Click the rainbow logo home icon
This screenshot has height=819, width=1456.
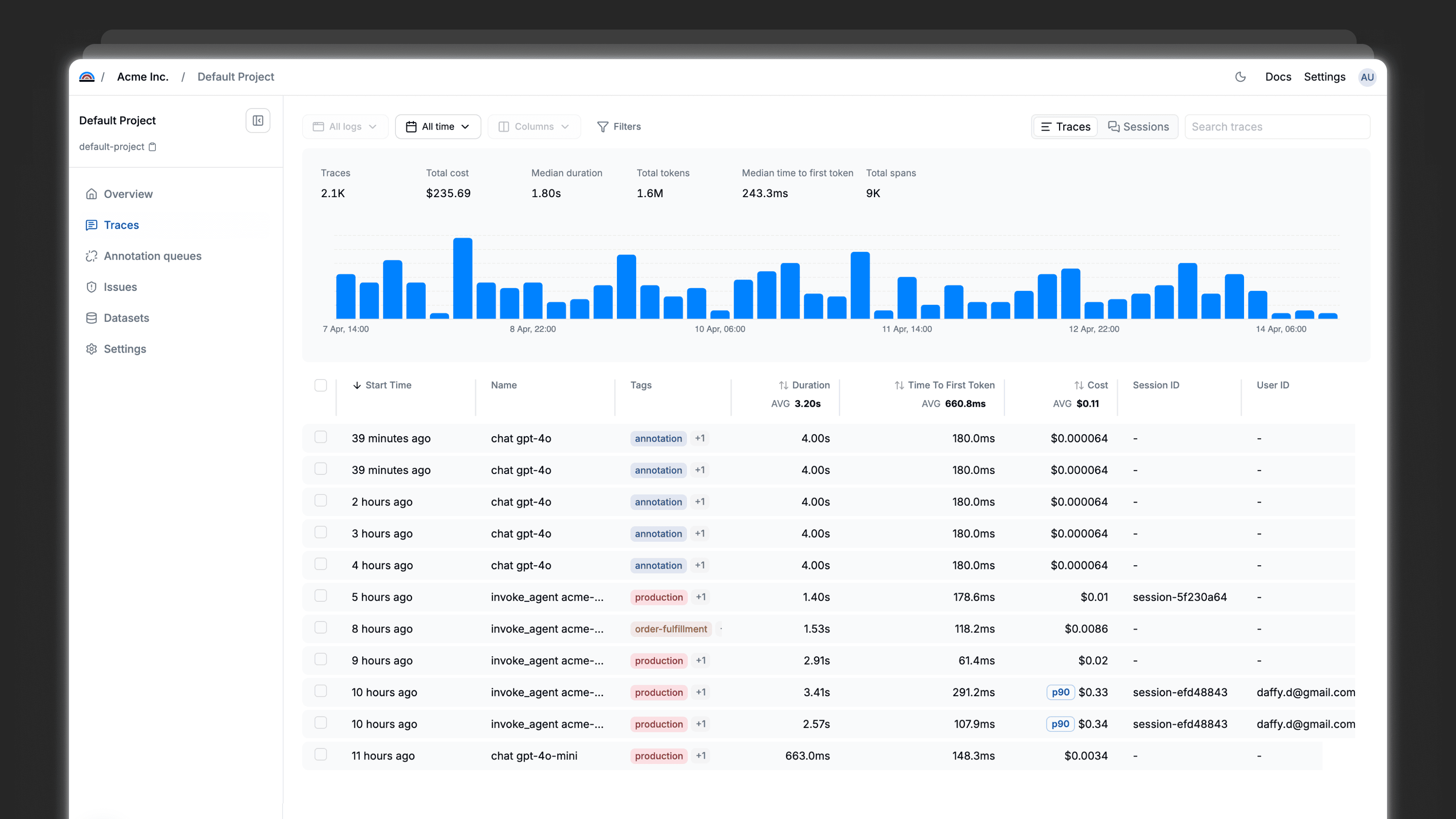[86, 77]
